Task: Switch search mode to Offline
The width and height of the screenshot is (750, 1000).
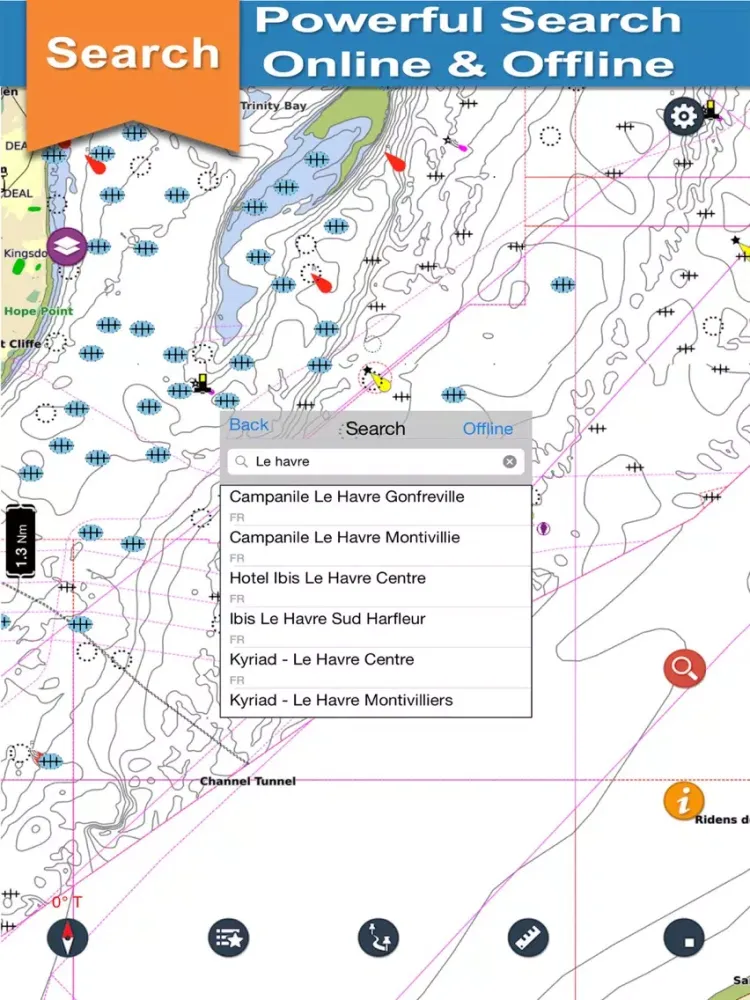Action: [x=487, y=429]
